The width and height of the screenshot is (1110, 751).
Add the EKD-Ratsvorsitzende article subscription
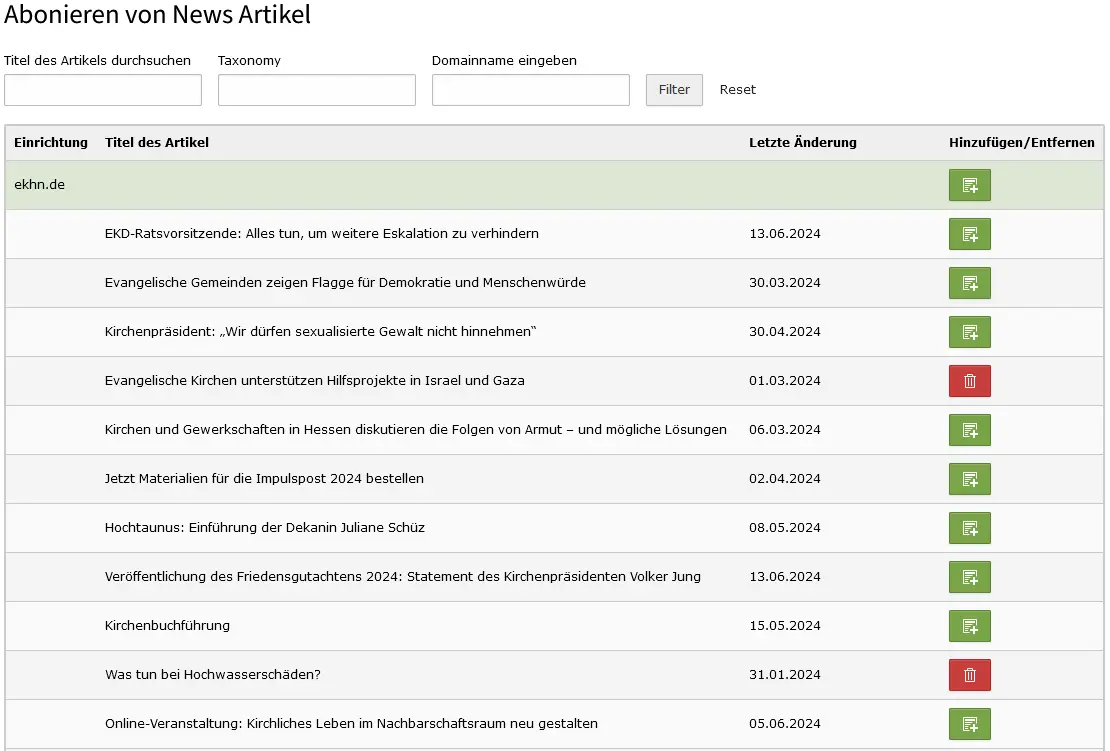969,234
